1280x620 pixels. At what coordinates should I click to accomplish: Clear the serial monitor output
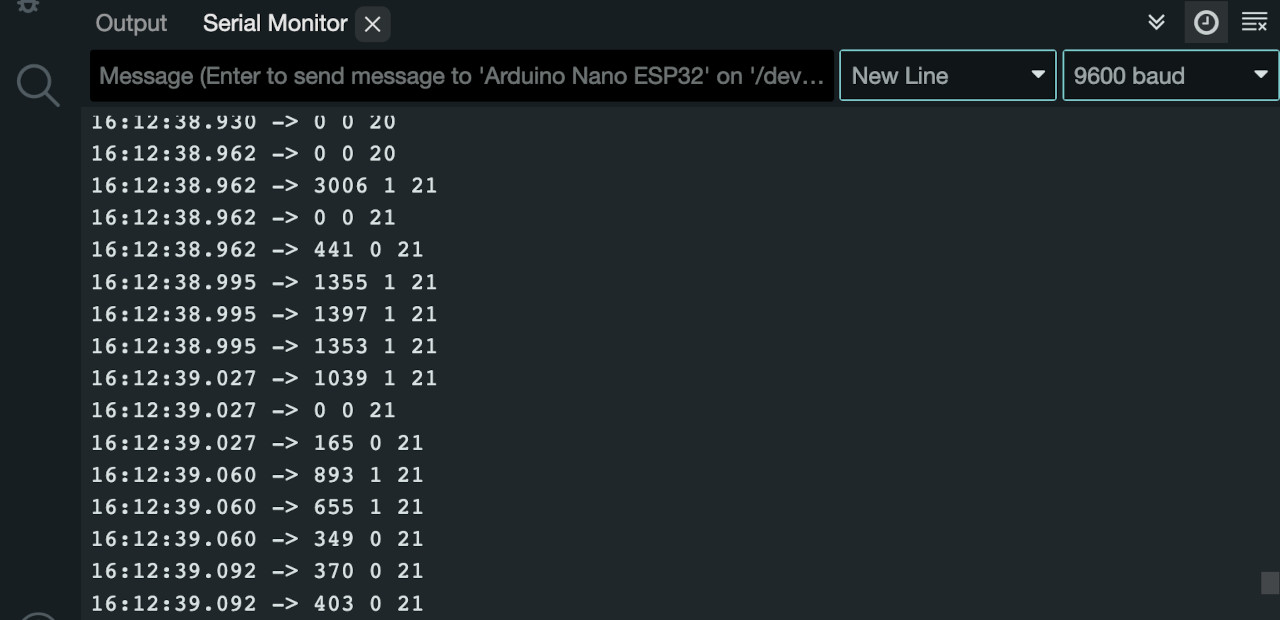(x=1254, y=23)
